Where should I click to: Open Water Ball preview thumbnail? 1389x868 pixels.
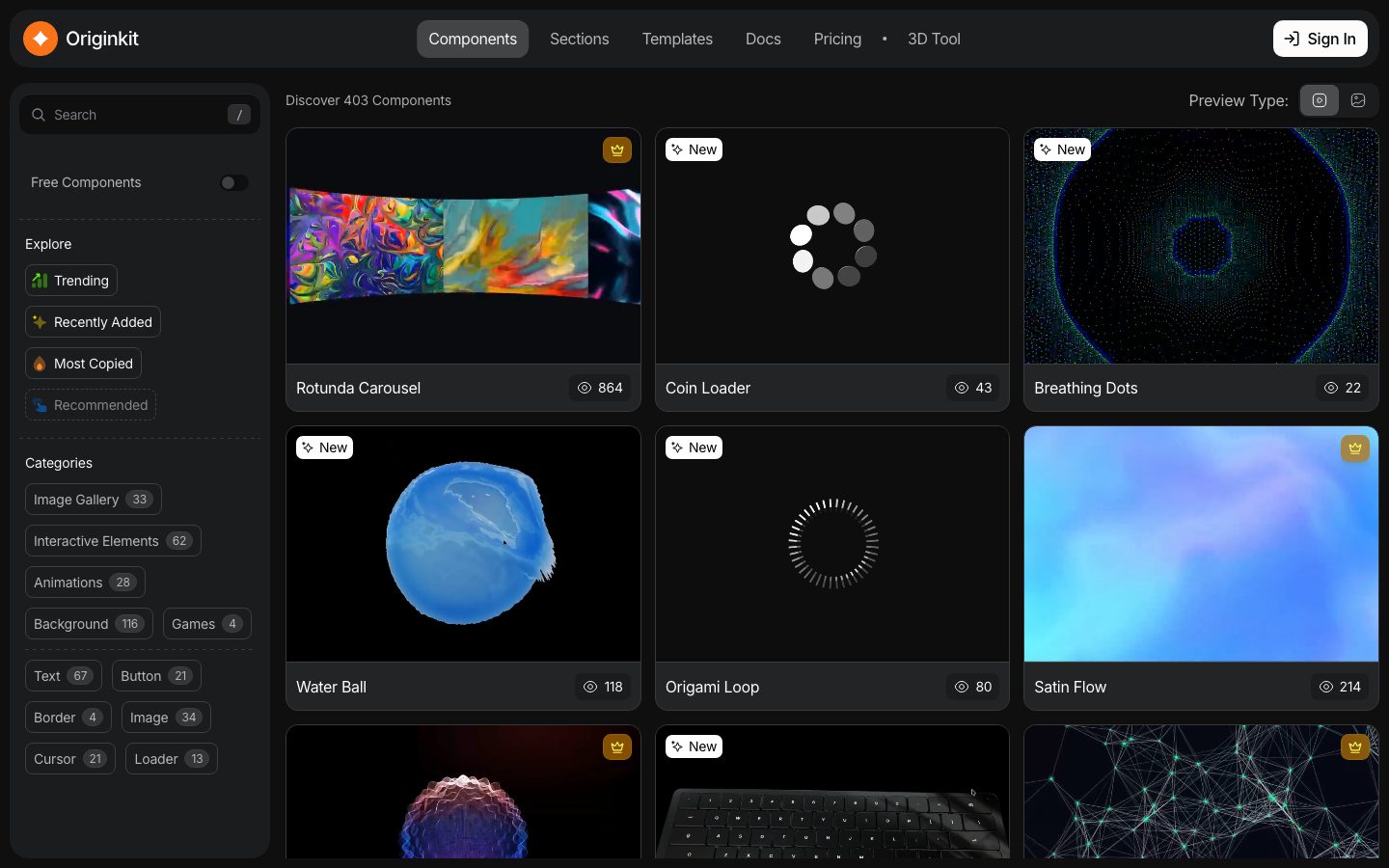pos(463,544)
